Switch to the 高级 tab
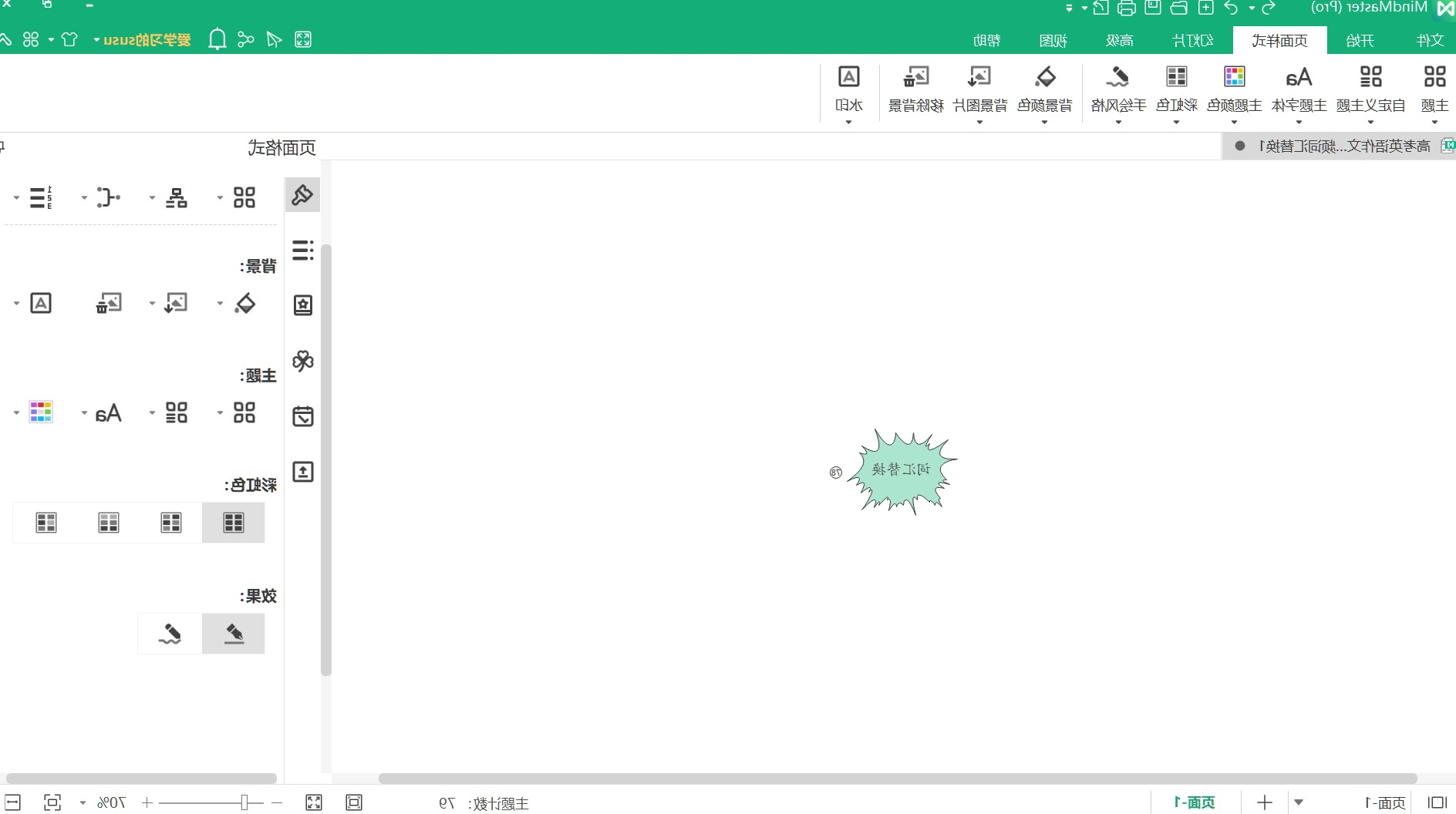 coord(1120,40)
